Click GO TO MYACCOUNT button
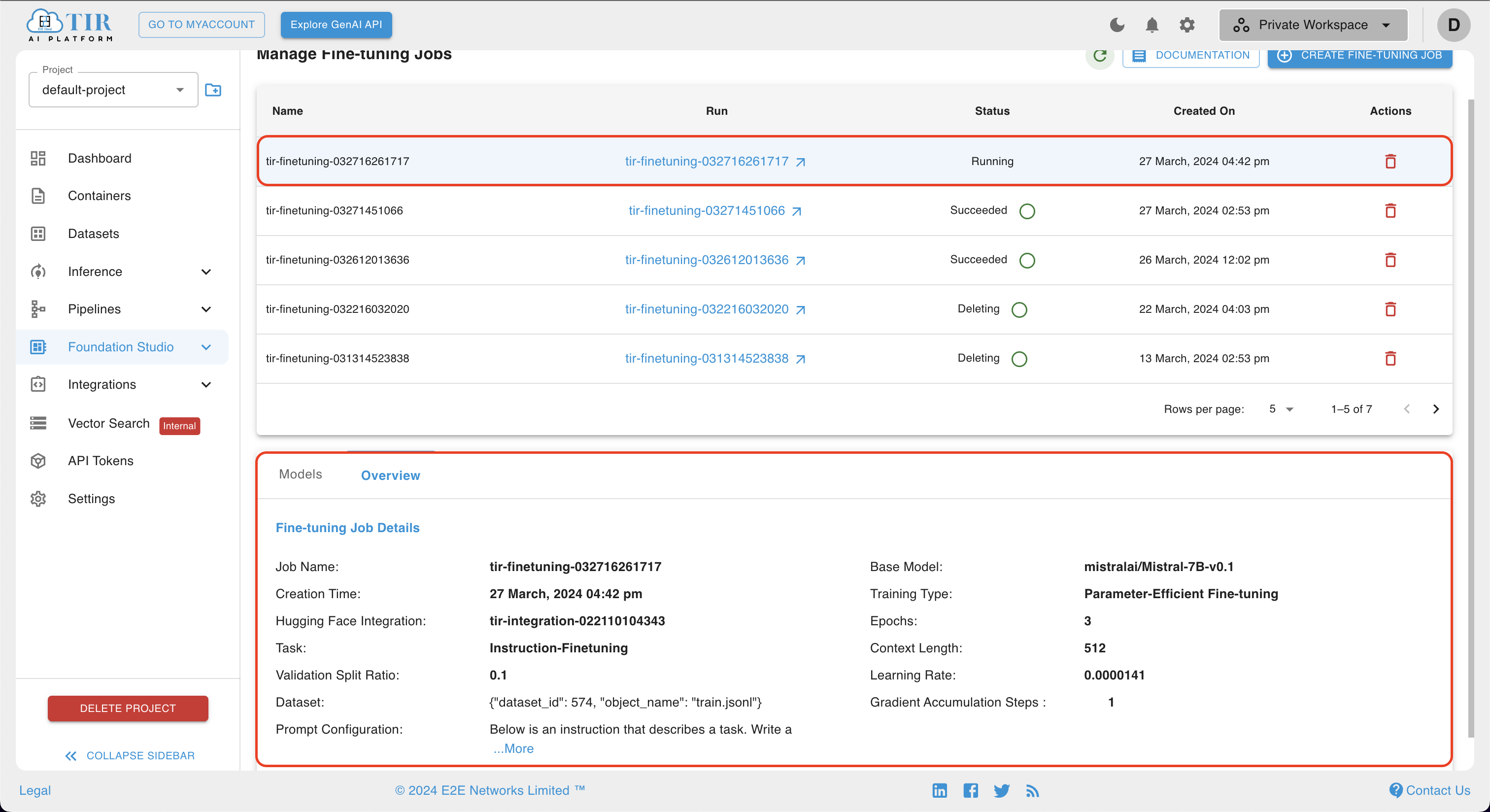This screenshot has width=1490, height=812. (202, 25)
